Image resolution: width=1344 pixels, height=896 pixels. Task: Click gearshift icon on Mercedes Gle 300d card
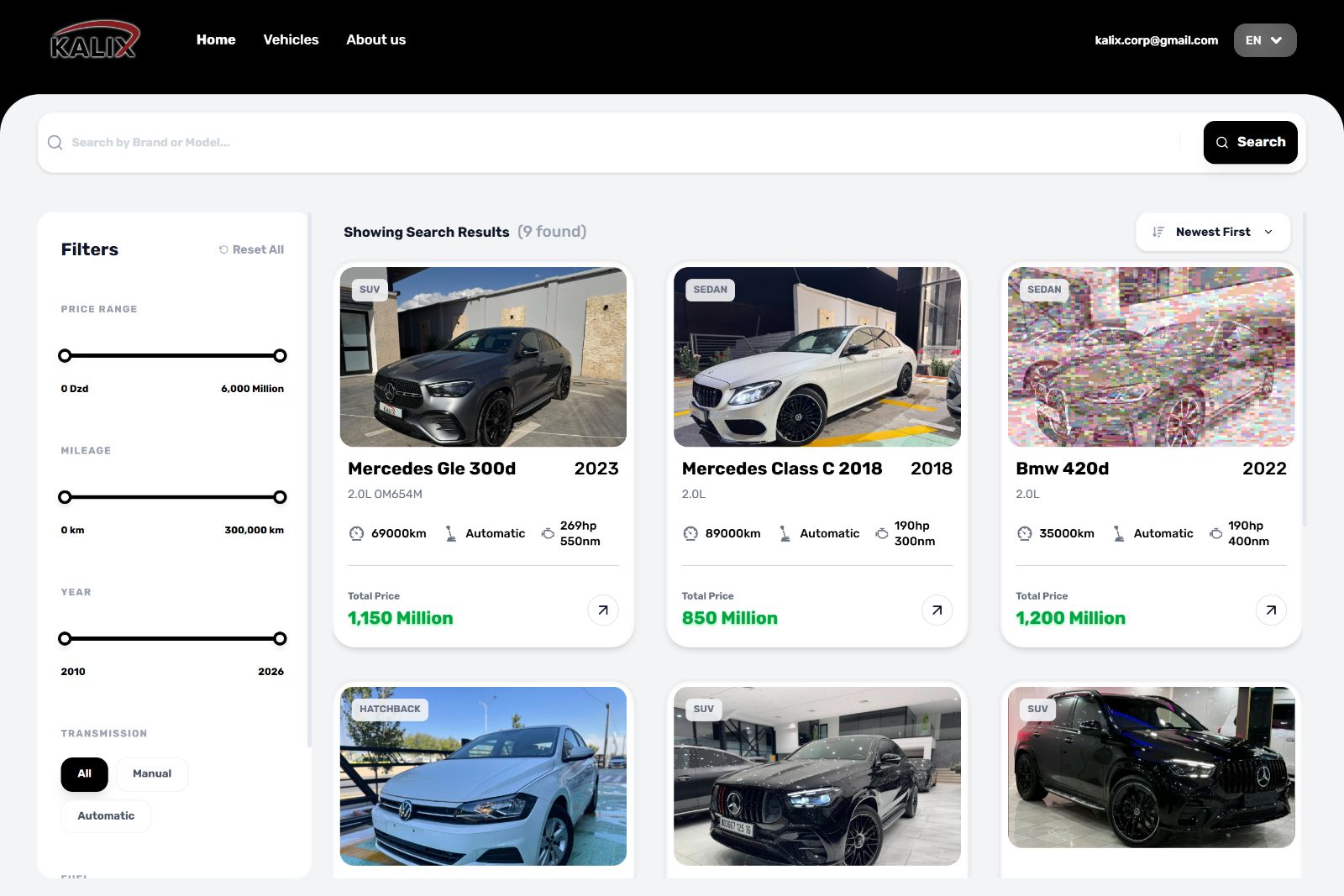[450, 533]
